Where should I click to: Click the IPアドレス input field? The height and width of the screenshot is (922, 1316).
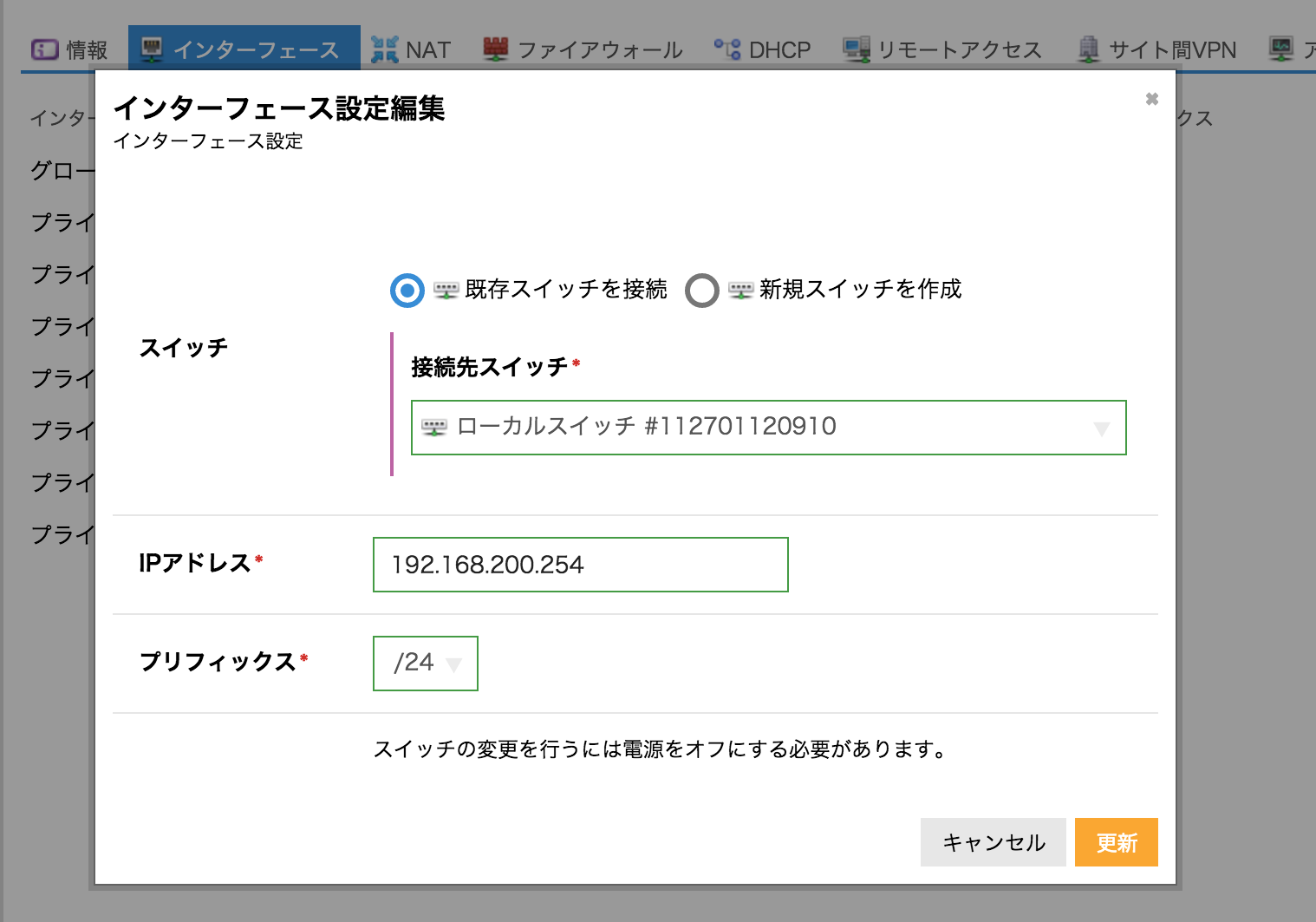(580, 565)
